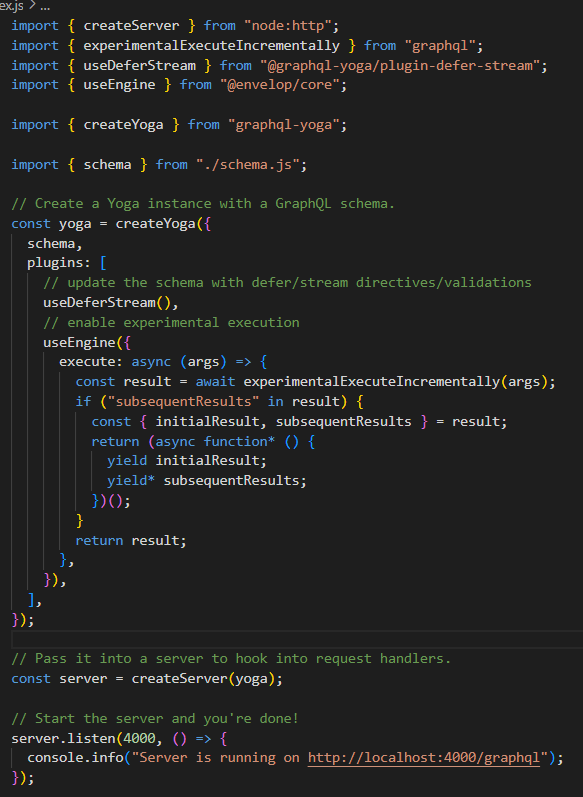Click the 4000 port number in server.listen

[139, 738]
